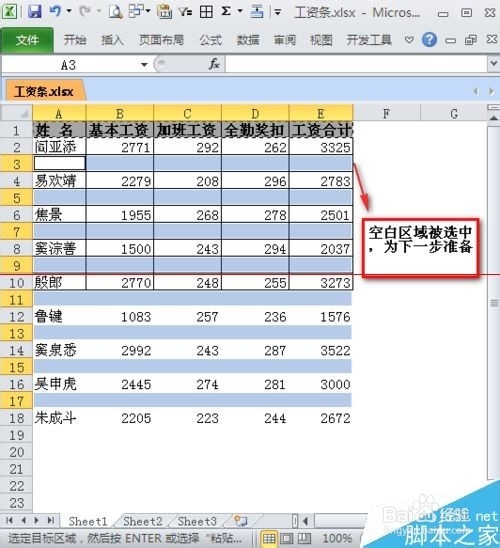Image resolution: width=500 pixels, height=548 pixels.
Task: Go to first sheet navigation arrow
Action: tap(9, 520)
